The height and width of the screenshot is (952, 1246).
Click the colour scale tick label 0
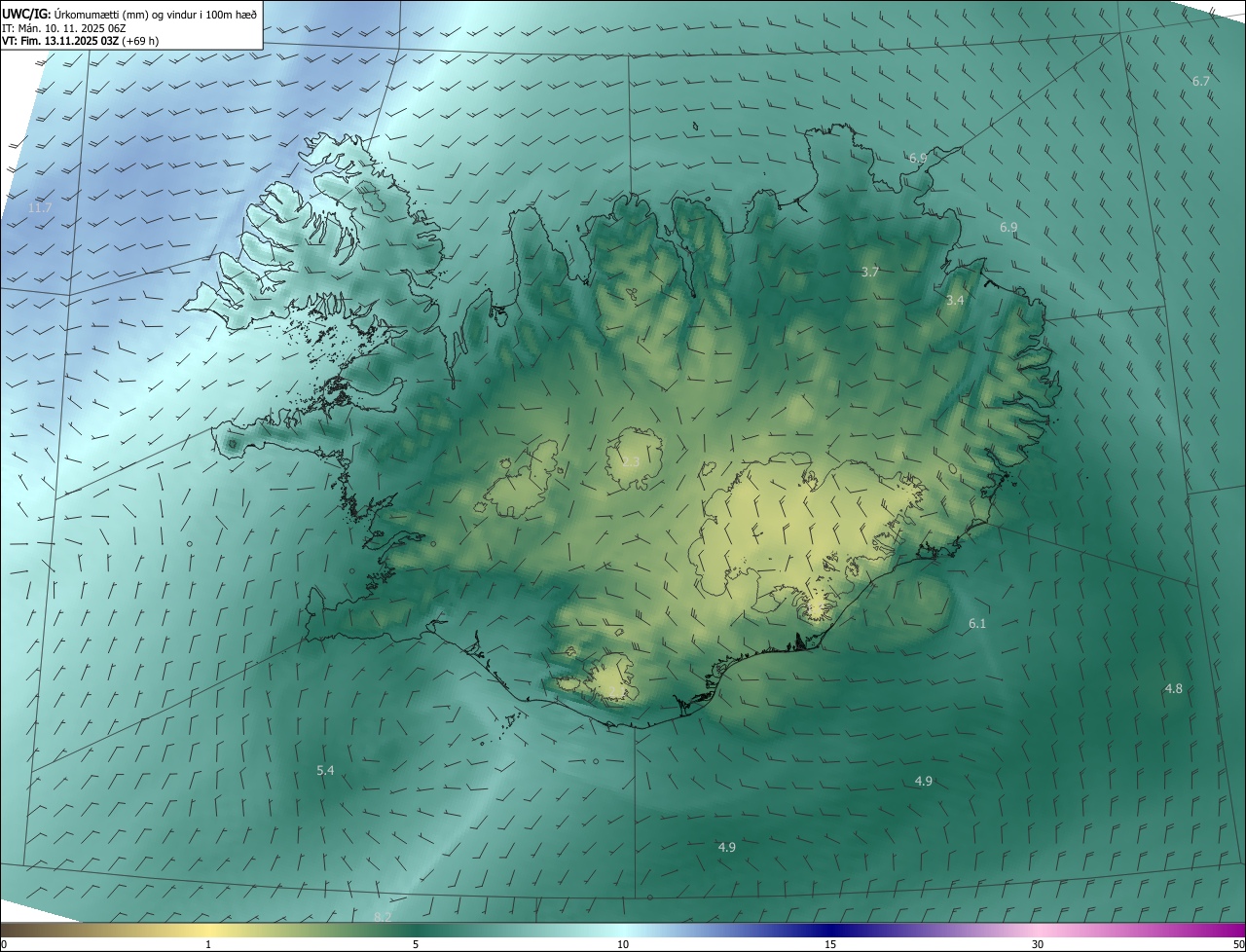click(x=4, y=944)
